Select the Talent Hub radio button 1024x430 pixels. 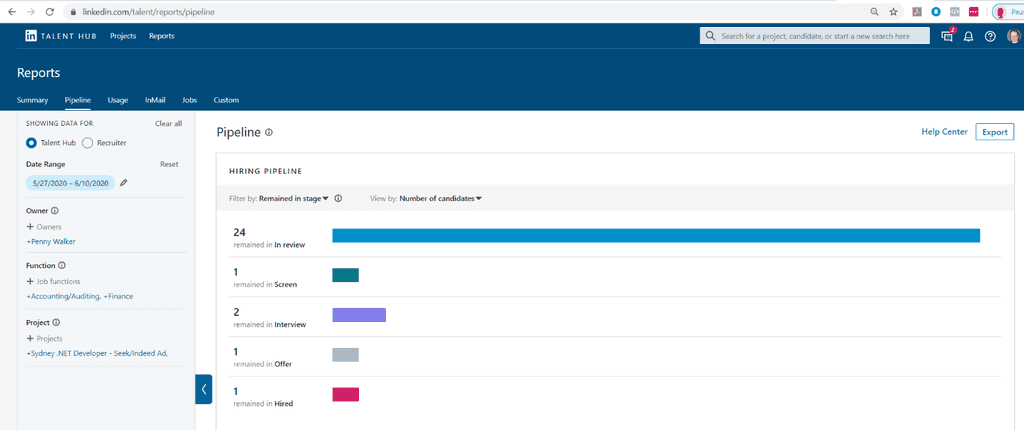pos(32,143)
